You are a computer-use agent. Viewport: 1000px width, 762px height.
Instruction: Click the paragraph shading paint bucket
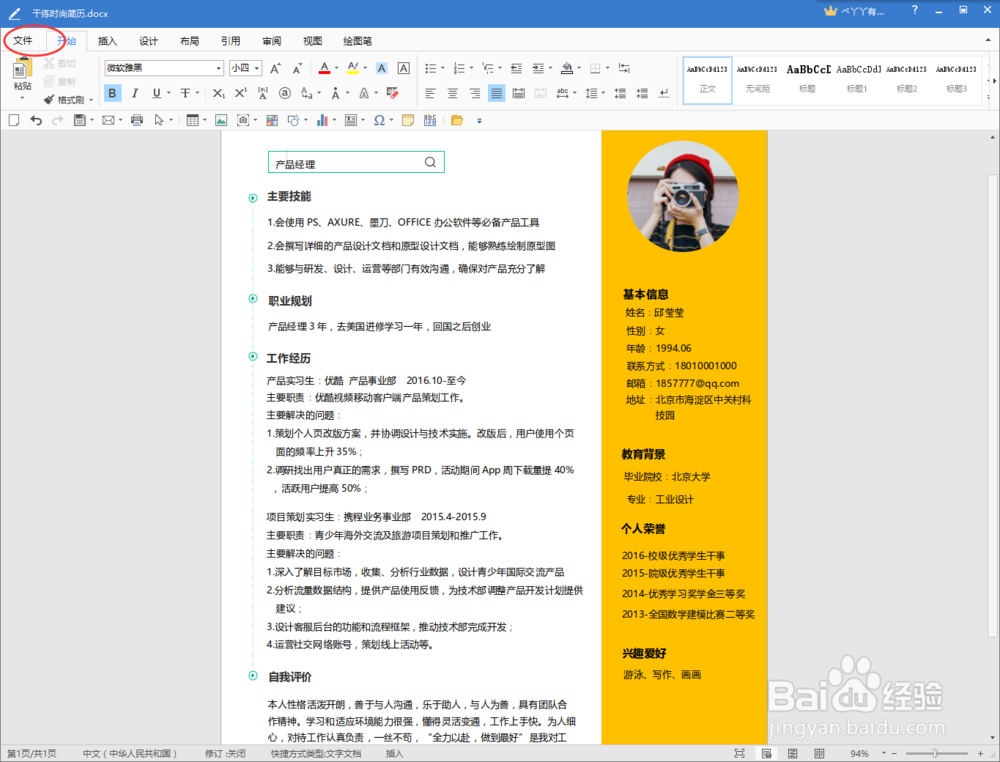tap(566, 68)
